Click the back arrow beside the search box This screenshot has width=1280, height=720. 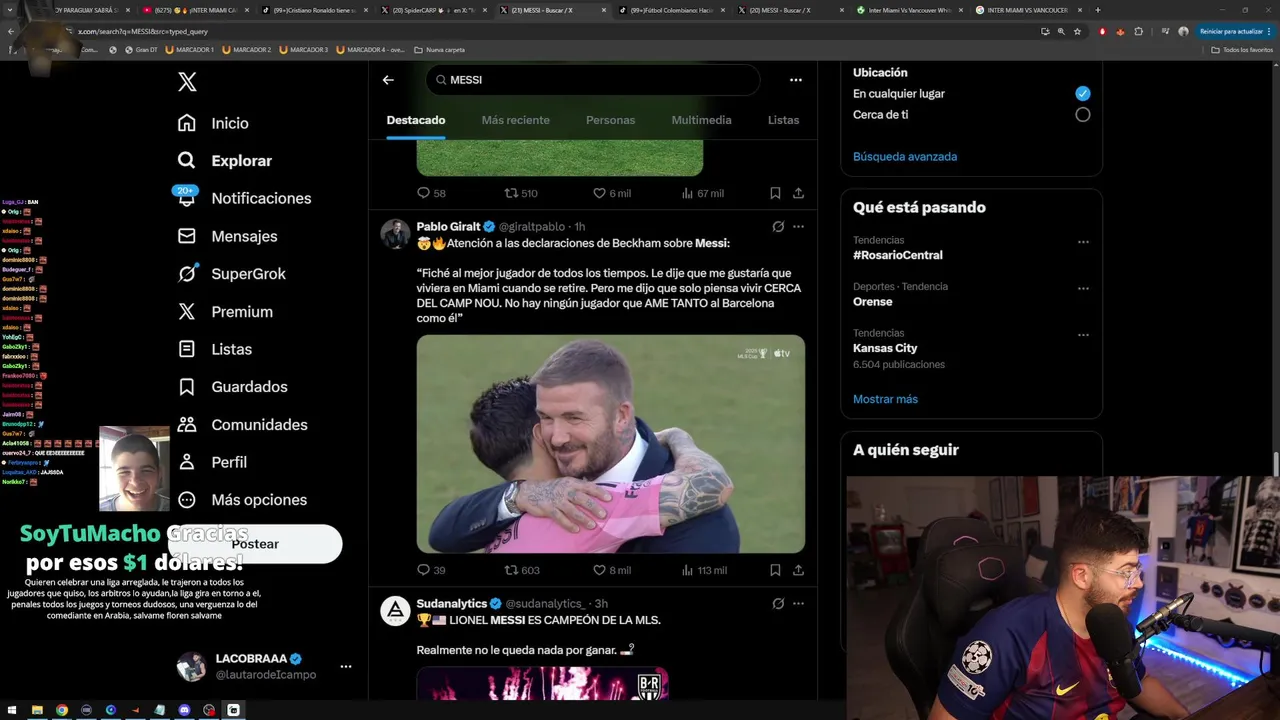click(x=388, y=80)
